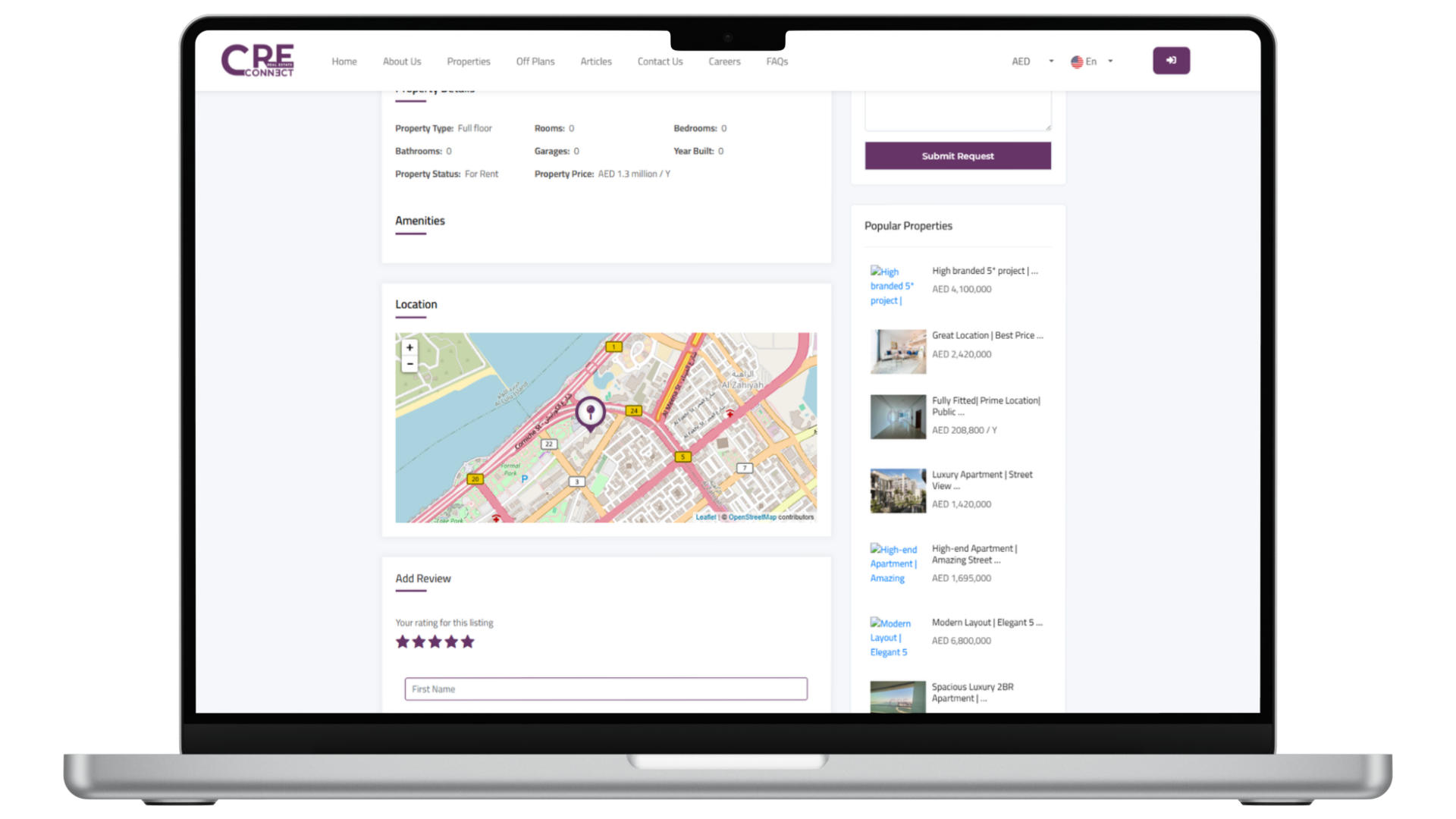Viewport: 1456px width, 819px height.
Task: Open Great Location | Best Price listing
Action: point(987,335)
